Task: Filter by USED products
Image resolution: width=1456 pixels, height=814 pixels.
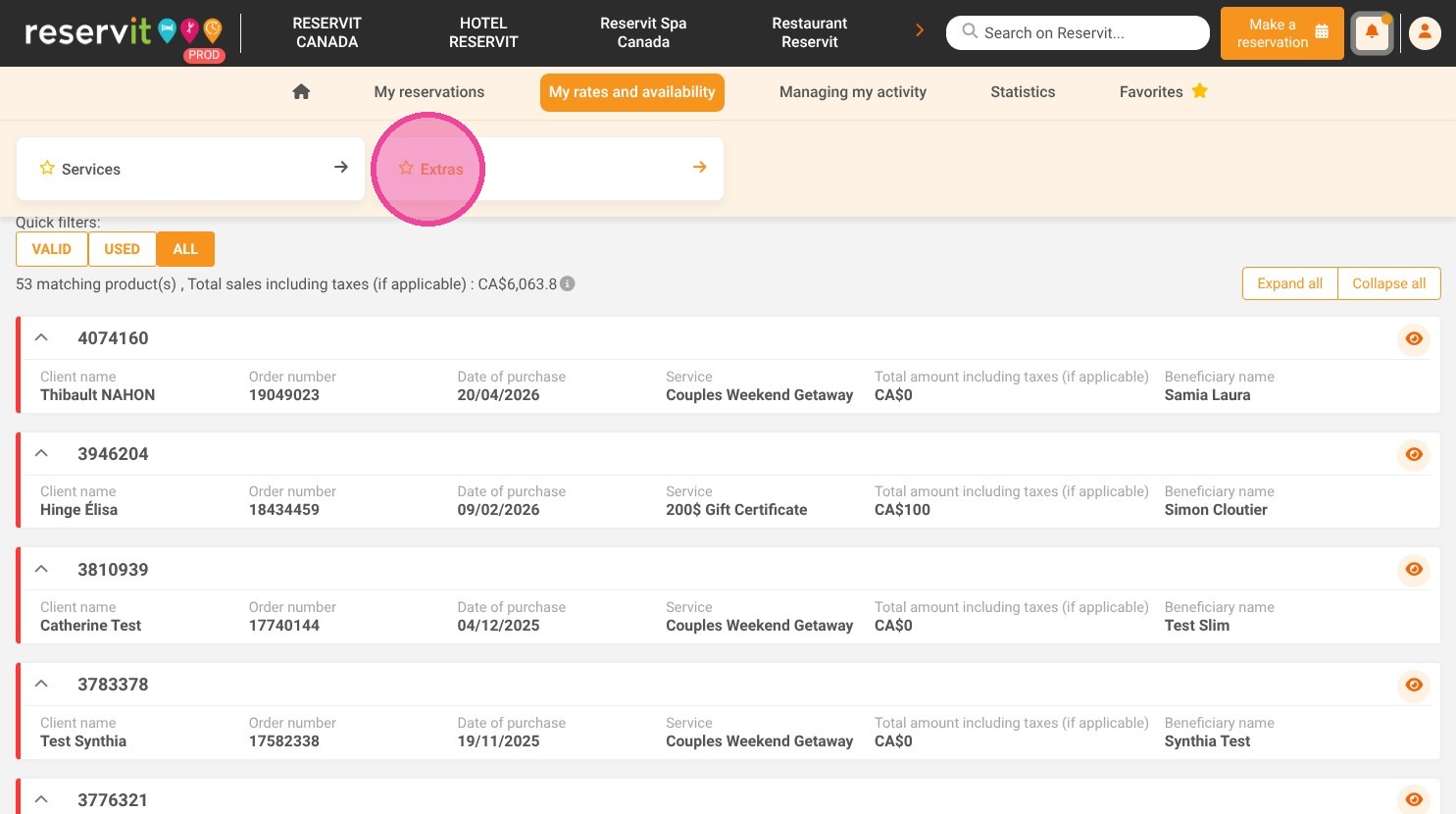Action: click(122, 249)
